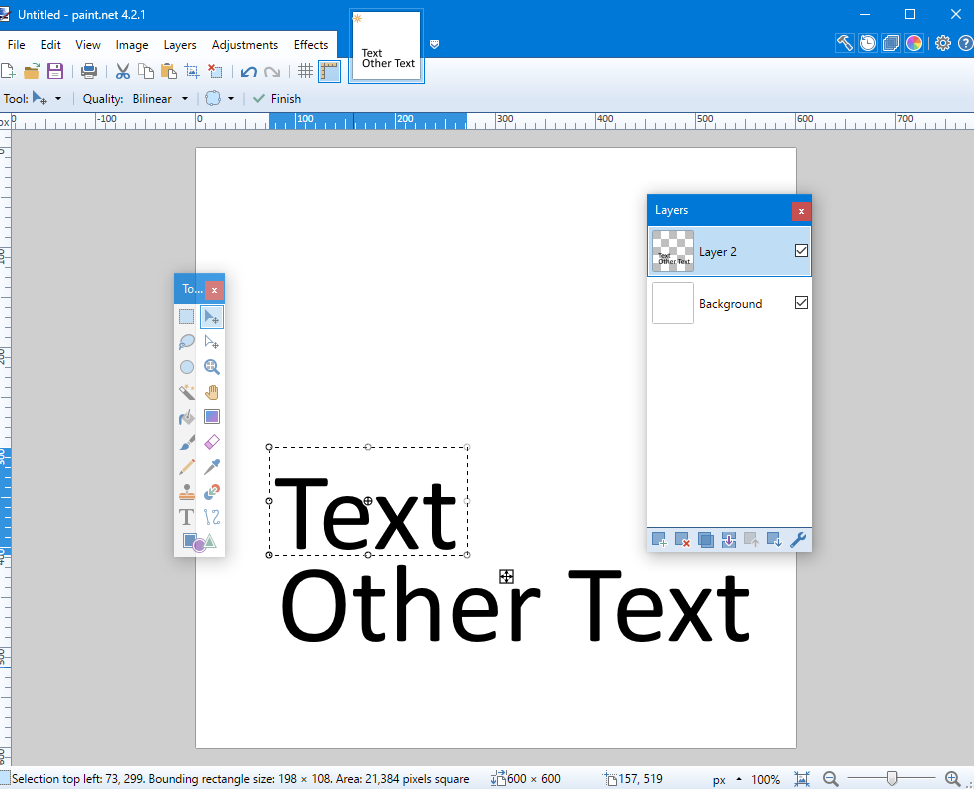Image resolution: width=974 pixels, height=789 pixels.
Task: Click the Cut scissors icon
Action: [123, 71]
